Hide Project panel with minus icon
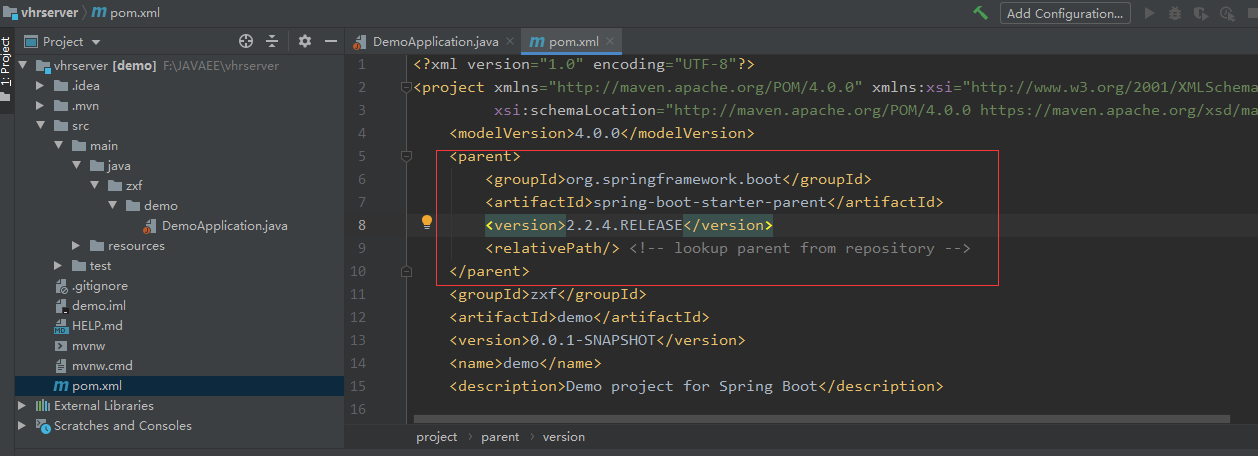Viewport: 1258px width, 456px height. pyautogui.click(x=330, y=41)
